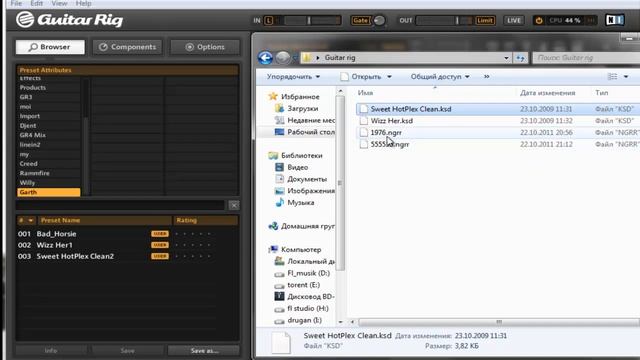This screenshot has width=640, height=360.
Task: Select the Products attribute
Action: coord(49,87)
